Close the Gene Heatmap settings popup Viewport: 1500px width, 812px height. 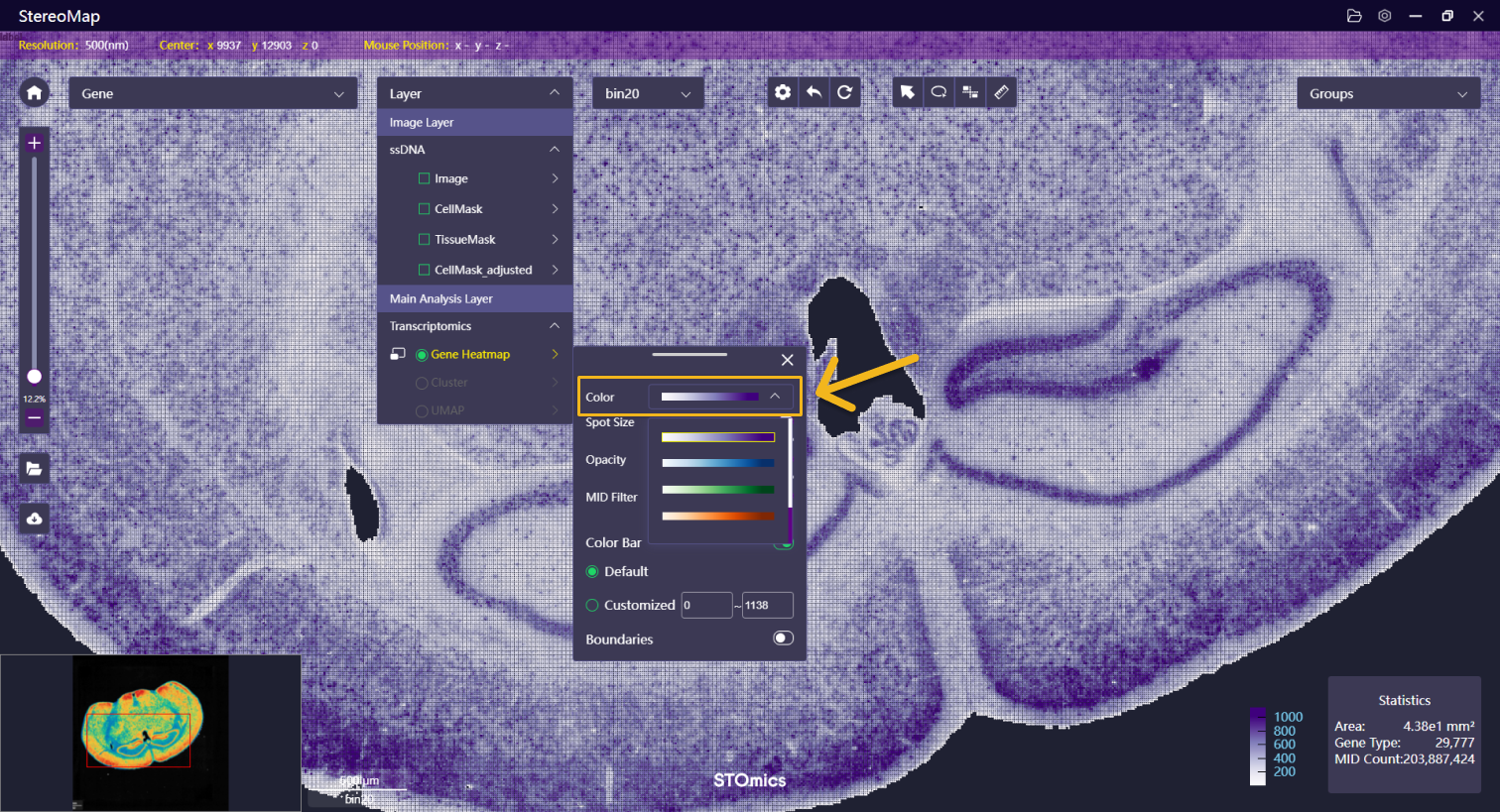tap(787, 360)
